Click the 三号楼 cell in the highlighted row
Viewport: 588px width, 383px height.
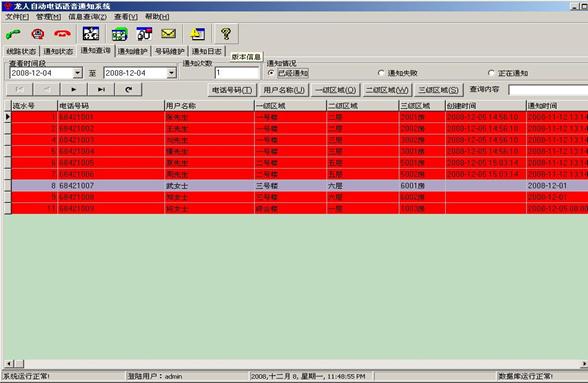point(290,186)
